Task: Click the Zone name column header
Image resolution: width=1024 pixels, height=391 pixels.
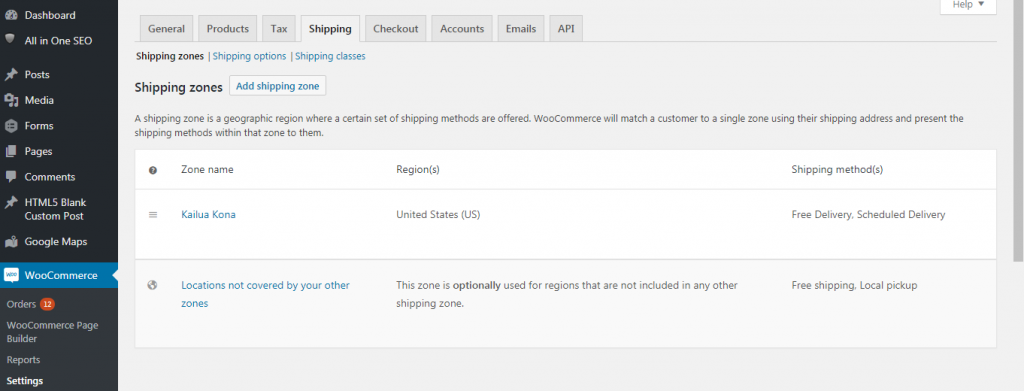Action: pos(207,170)
